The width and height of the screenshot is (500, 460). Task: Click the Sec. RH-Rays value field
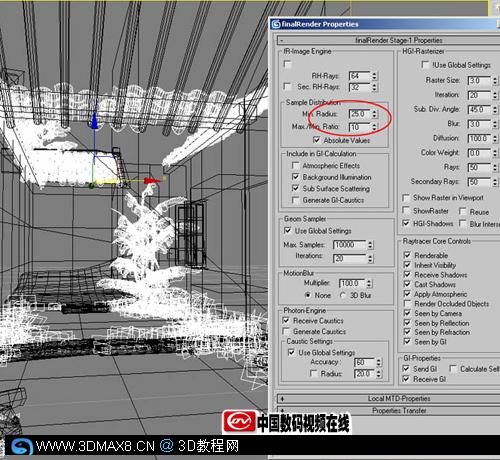tap(359, 87)
